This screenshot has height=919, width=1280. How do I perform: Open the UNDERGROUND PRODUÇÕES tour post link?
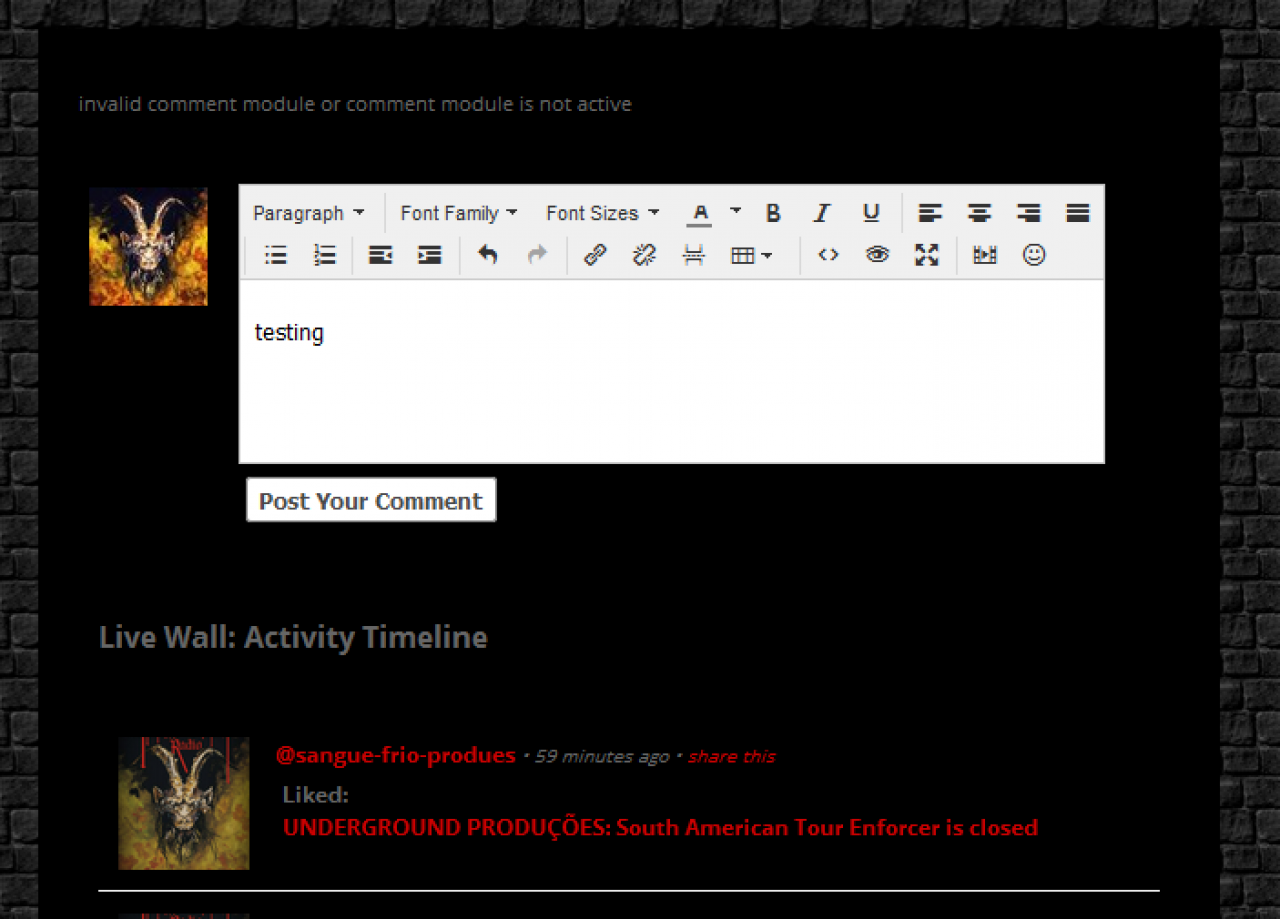tap(660, 828)
